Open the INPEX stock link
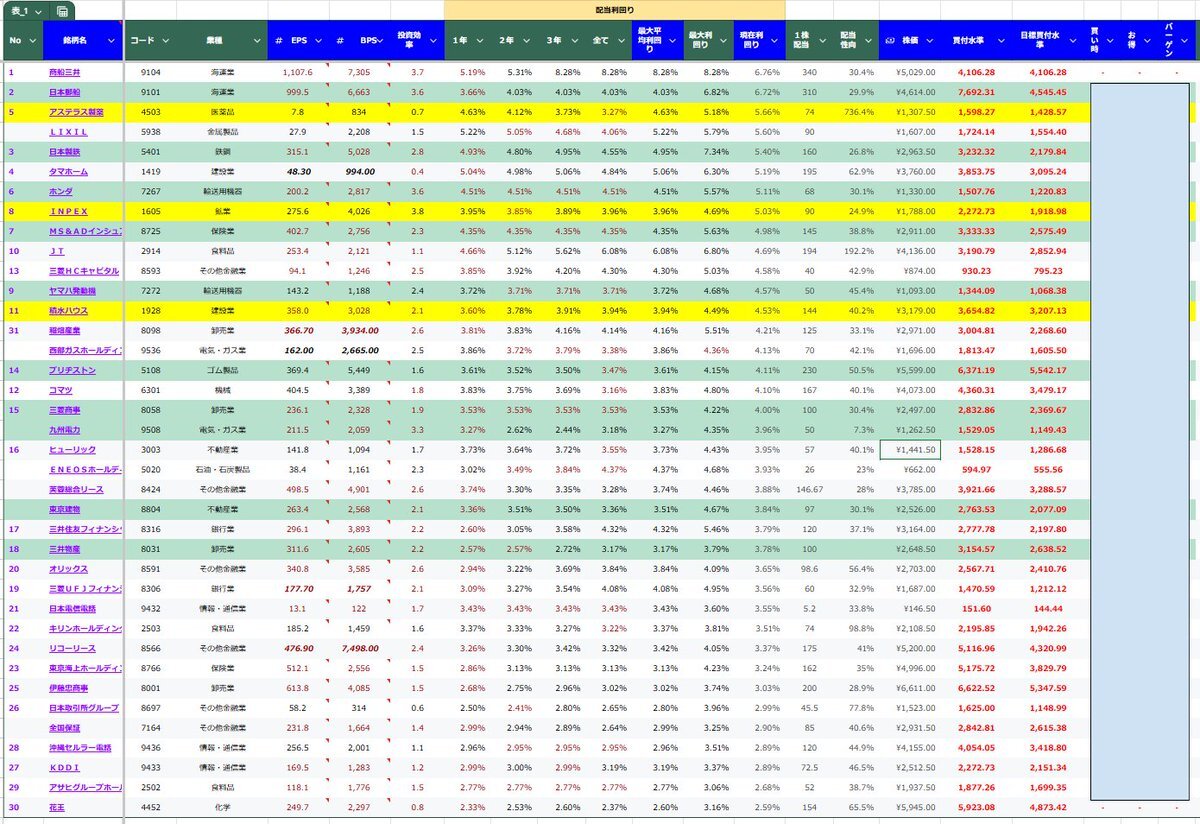Screen dimensions: 1200x824 69,211
